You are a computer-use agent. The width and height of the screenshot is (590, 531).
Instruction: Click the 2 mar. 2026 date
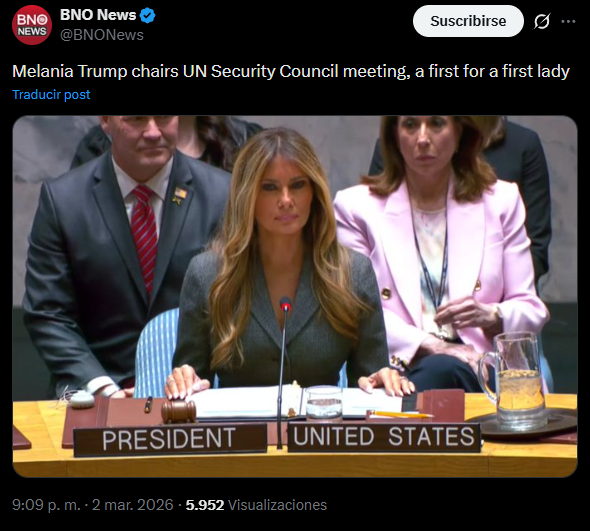tap(132, 505)
